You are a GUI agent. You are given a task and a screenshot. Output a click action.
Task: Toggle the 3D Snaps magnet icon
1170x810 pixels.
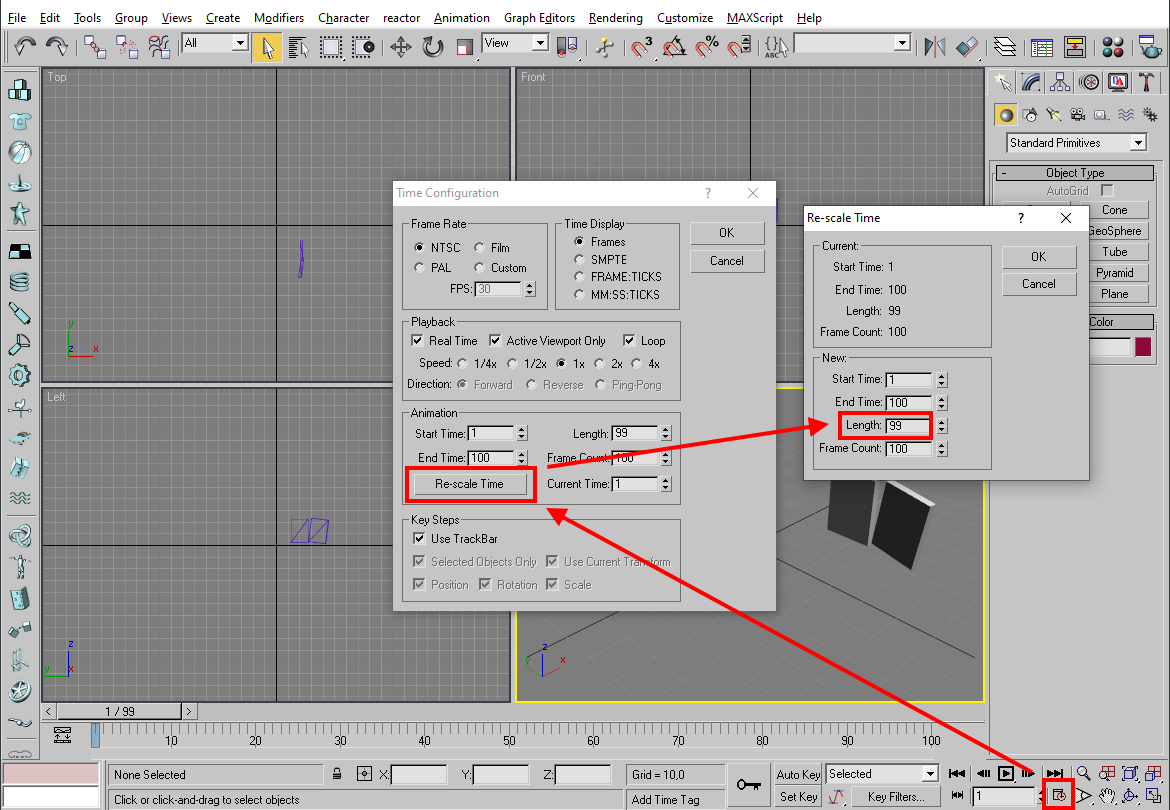(641, 47)
